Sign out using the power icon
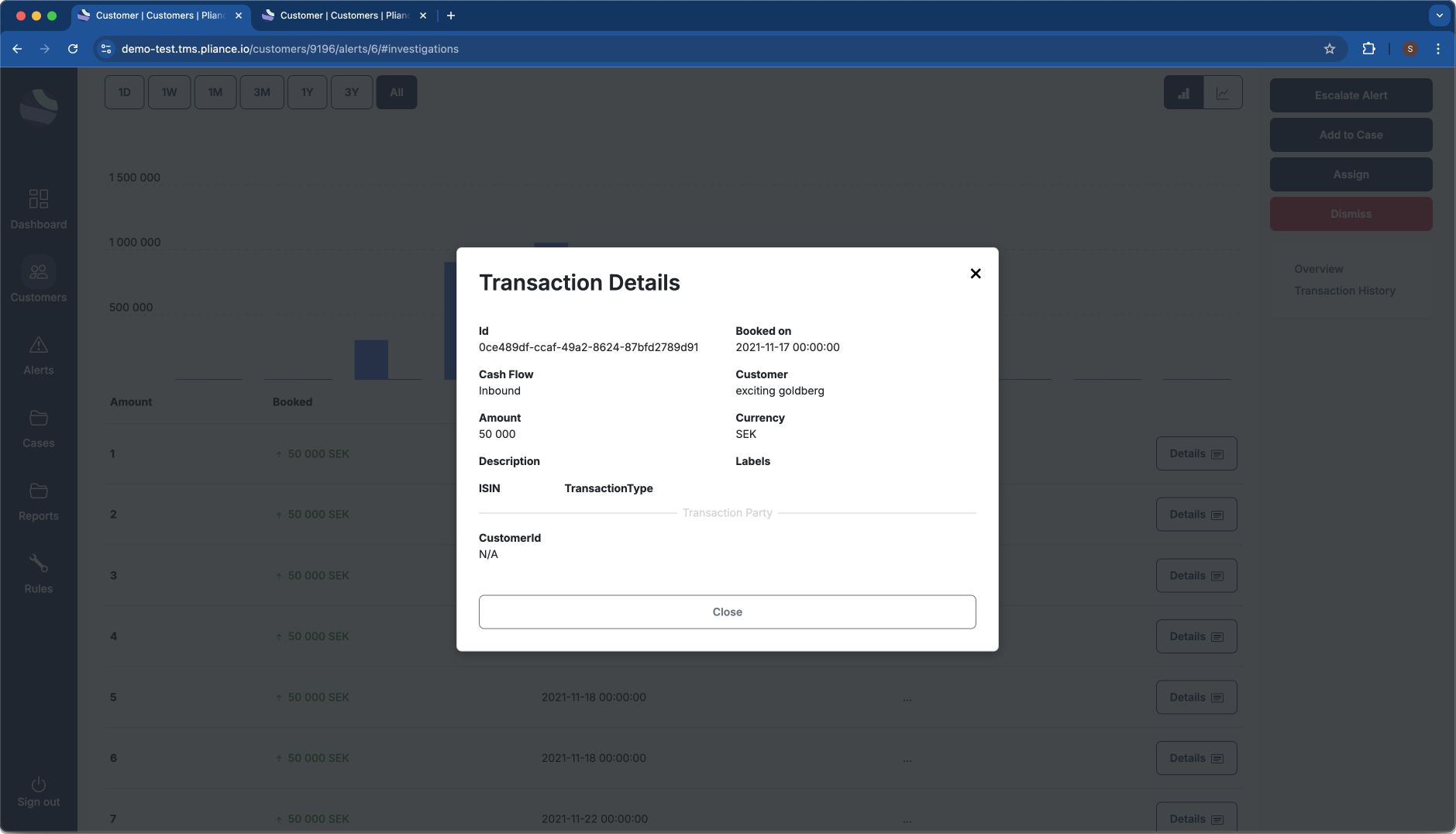The height and width of the screenshot is (834, 1456). click(38, 790)
